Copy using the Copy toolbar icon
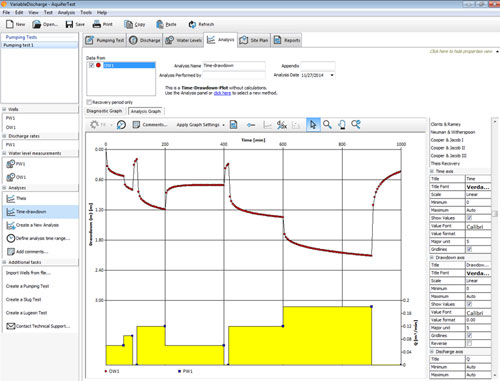 coord(128,24)
